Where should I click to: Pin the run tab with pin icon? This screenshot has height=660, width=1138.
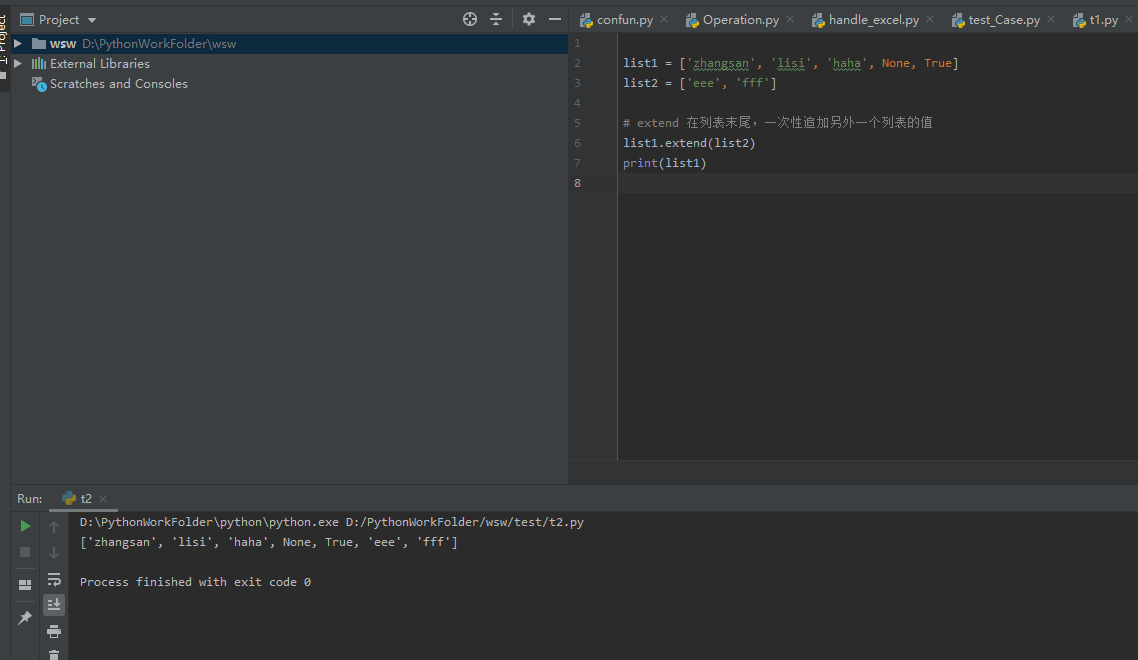pos(25,618)
